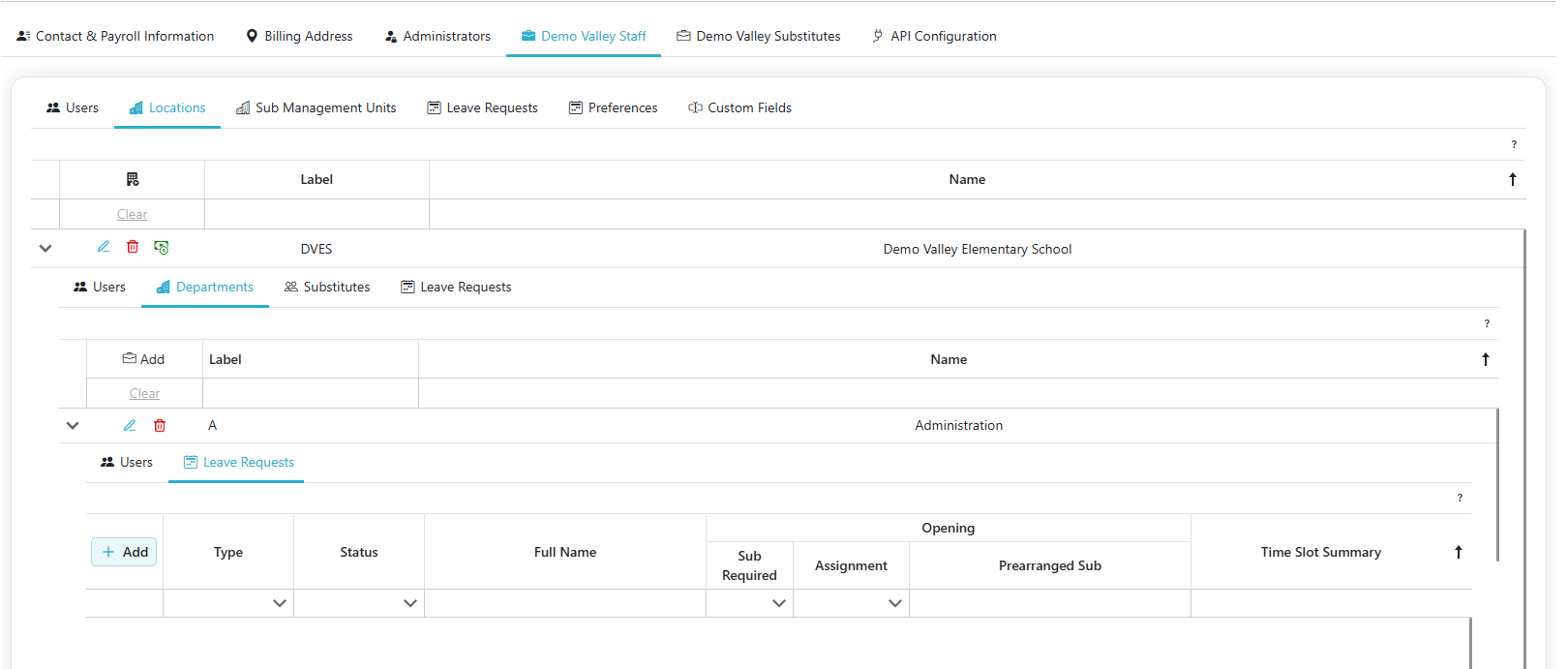1568x669 pixels.
Task: Clear the locations filter row
Action: click(x=132, y=215)
